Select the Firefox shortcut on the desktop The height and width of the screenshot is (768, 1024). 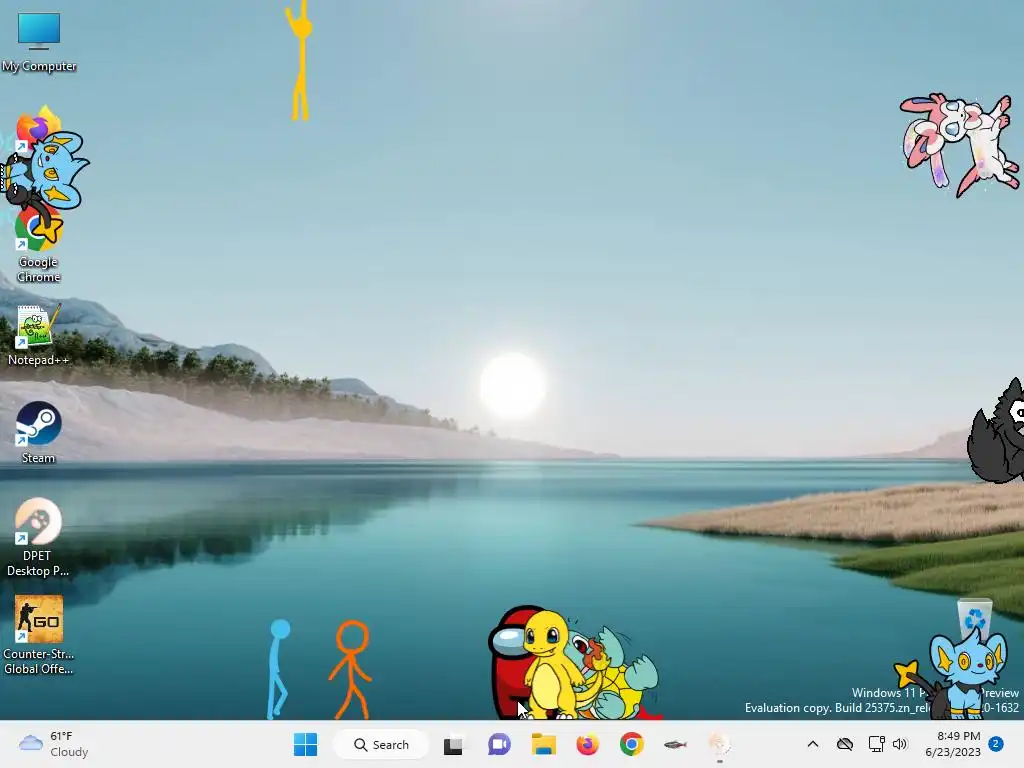38,127
